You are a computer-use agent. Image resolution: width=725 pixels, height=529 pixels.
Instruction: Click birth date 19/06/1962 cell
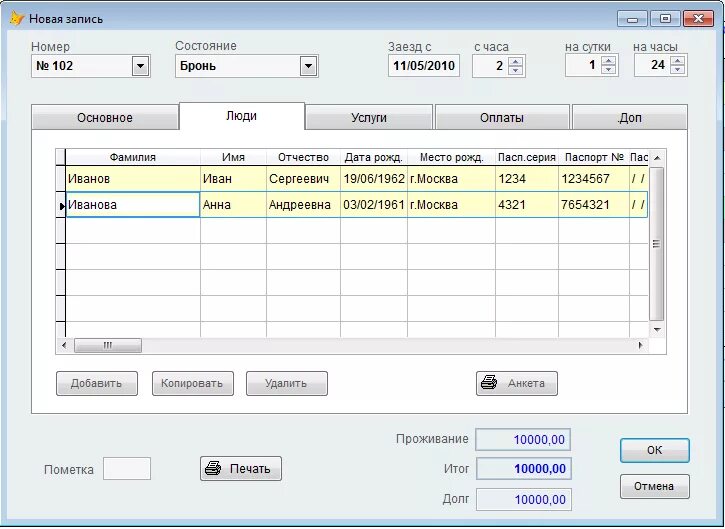click(x=374, y=178)
